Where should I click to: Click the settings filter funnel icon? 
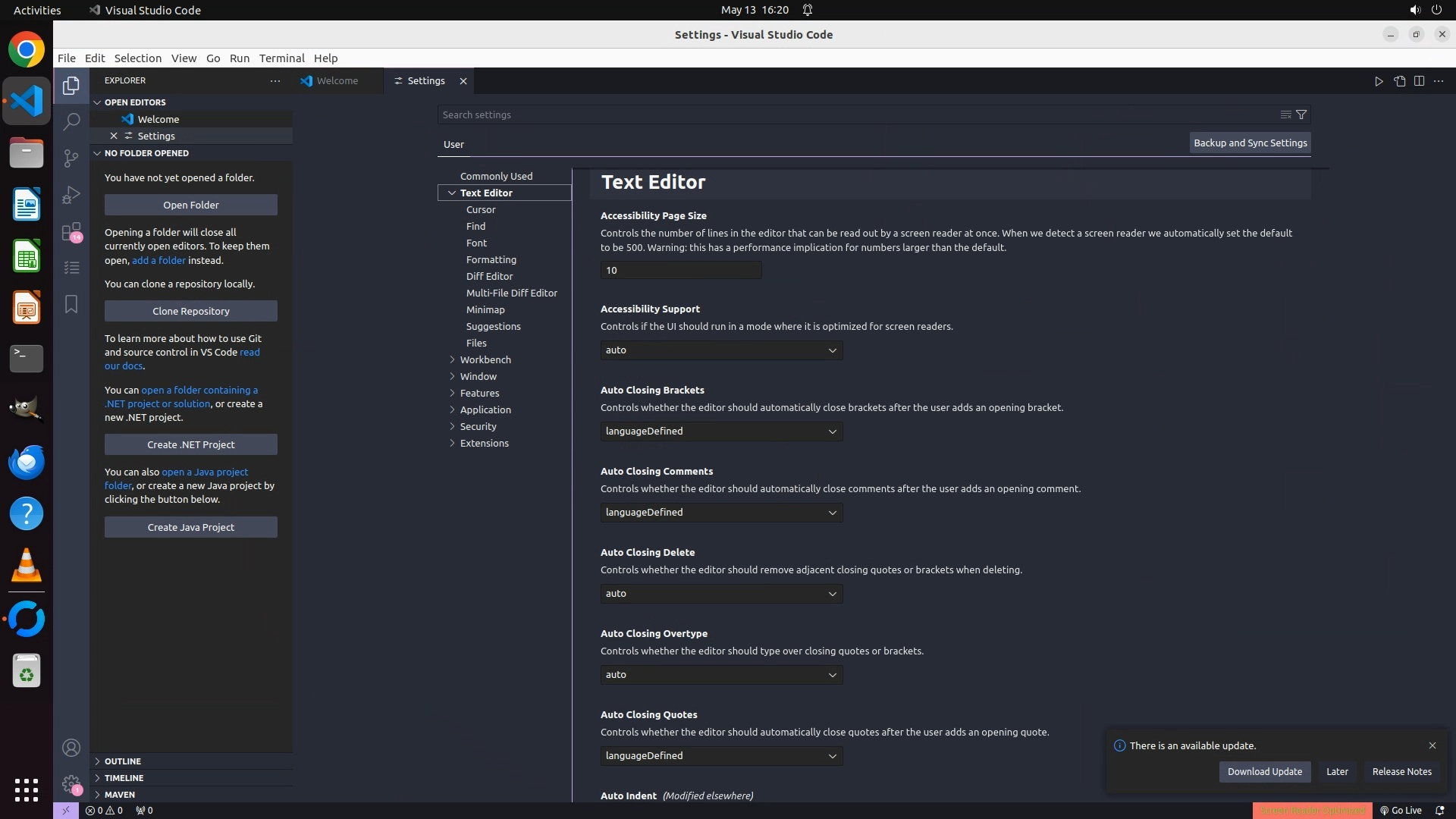(x=1301, y=115)
